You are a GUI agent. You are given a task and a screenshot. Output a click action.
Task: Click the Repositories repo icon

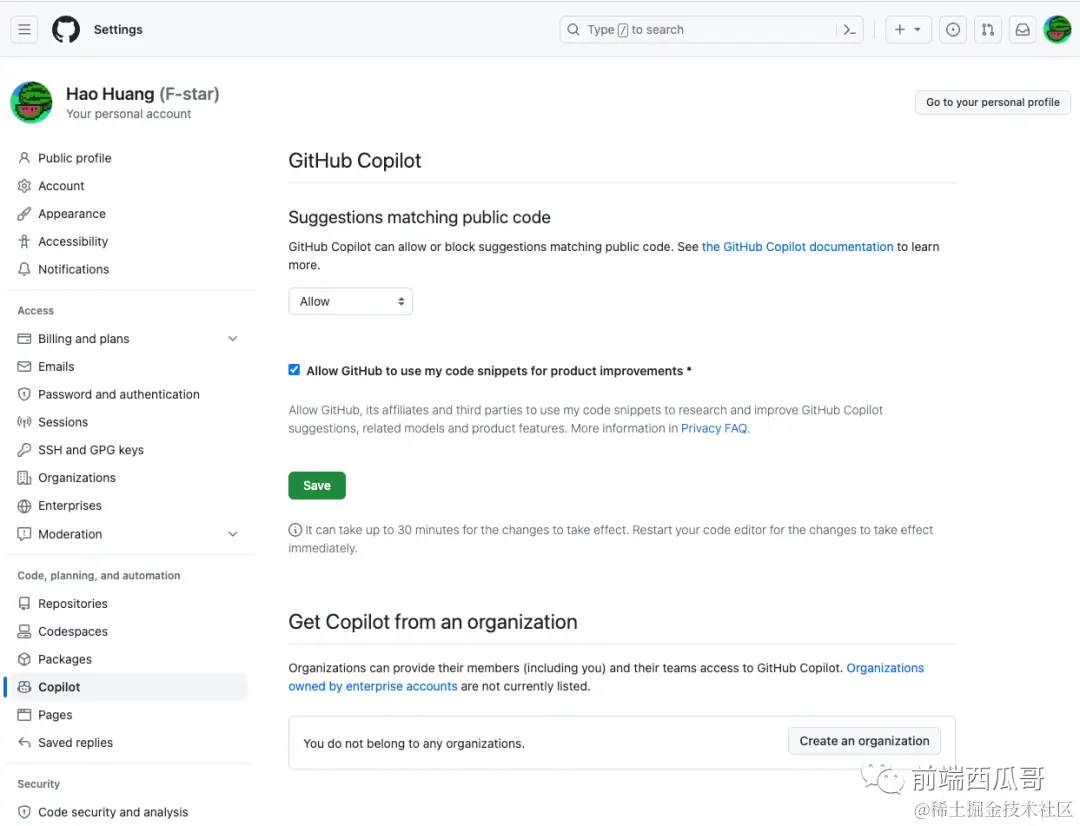(24, 603)
